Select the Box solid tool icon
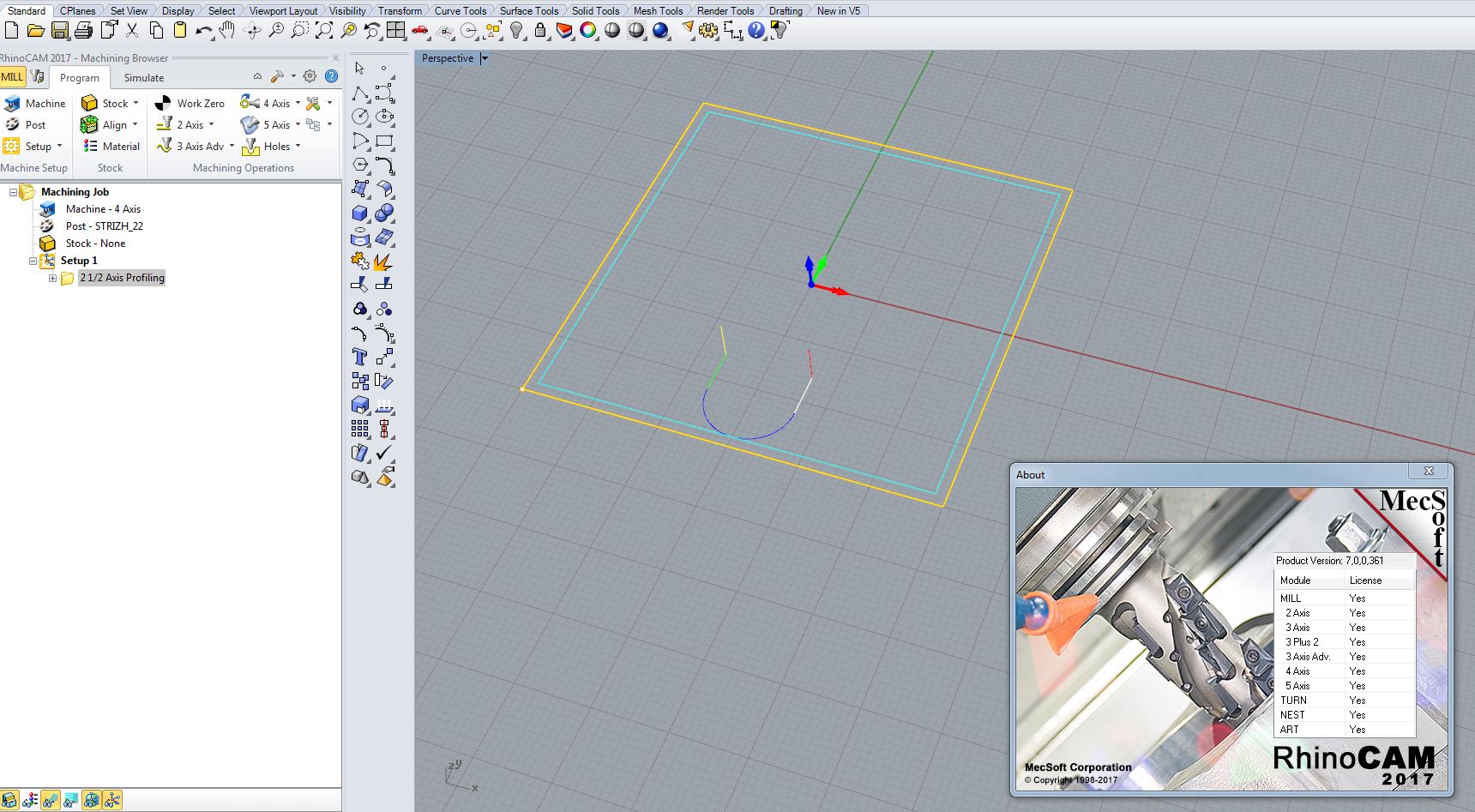1475x812 pixels. pyautogui.click(x=359, y=214)
